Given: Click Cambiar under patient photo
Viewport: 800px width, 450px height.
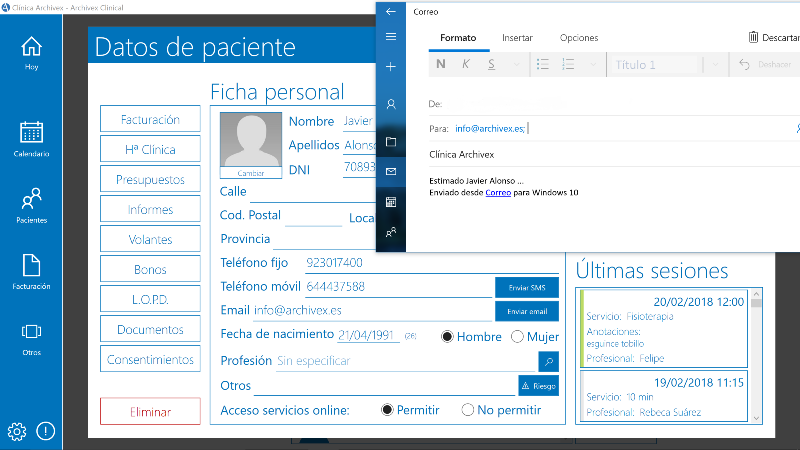Looking at the screenshot, I should pyautogui.click(x=251, y=173).
